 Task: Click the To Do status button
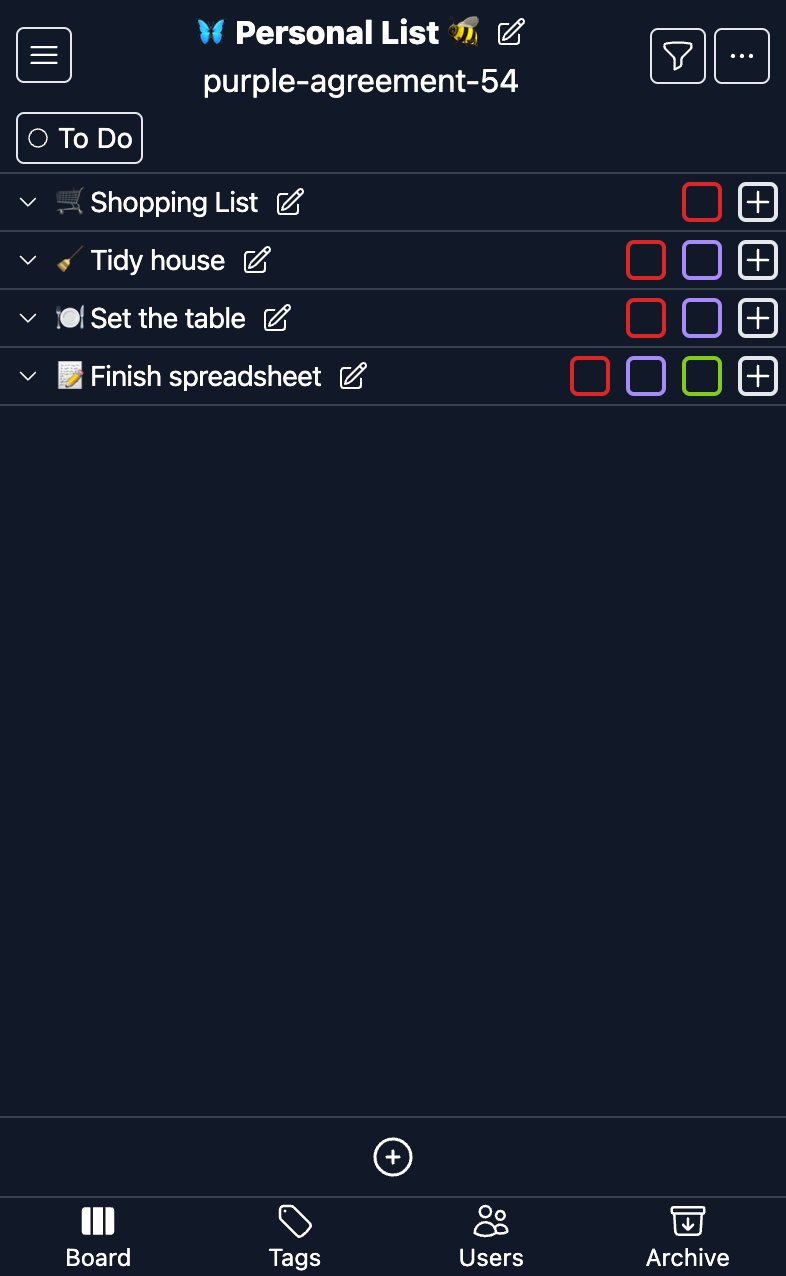point(80,138)
